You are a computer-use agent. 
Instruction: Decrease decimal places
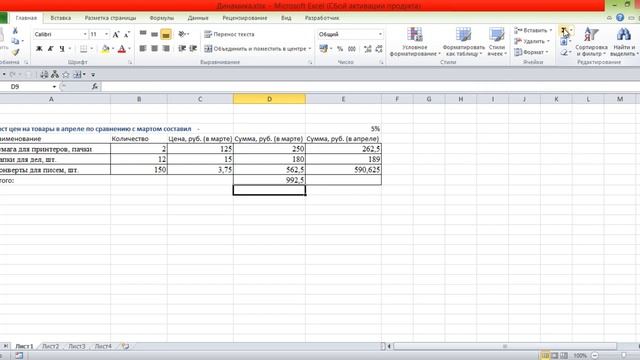379,49
